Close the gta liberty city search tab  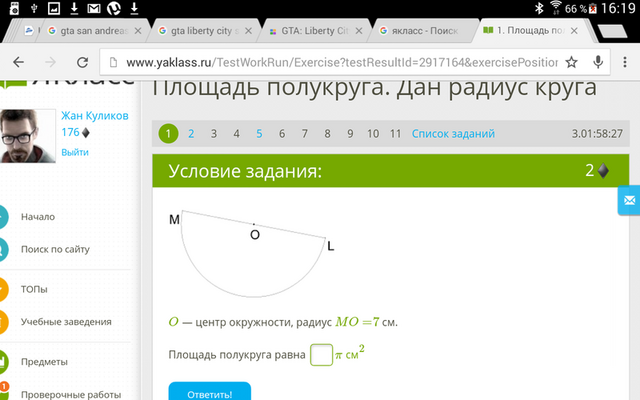click(x=248, y=31)
